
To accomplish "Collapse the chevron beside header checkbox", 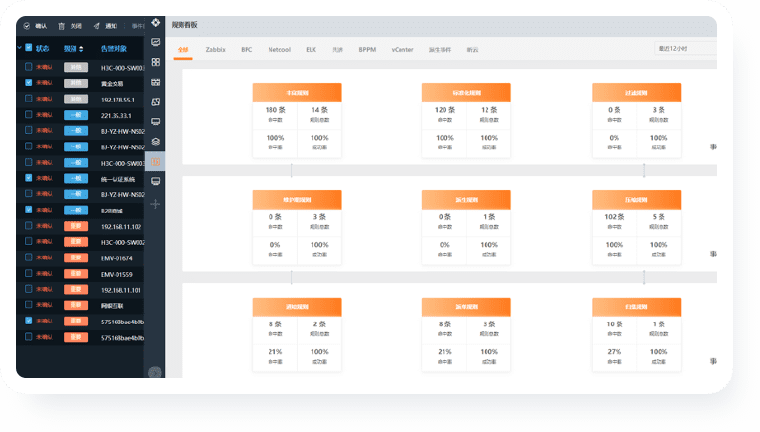I will [x=19, y=48].
